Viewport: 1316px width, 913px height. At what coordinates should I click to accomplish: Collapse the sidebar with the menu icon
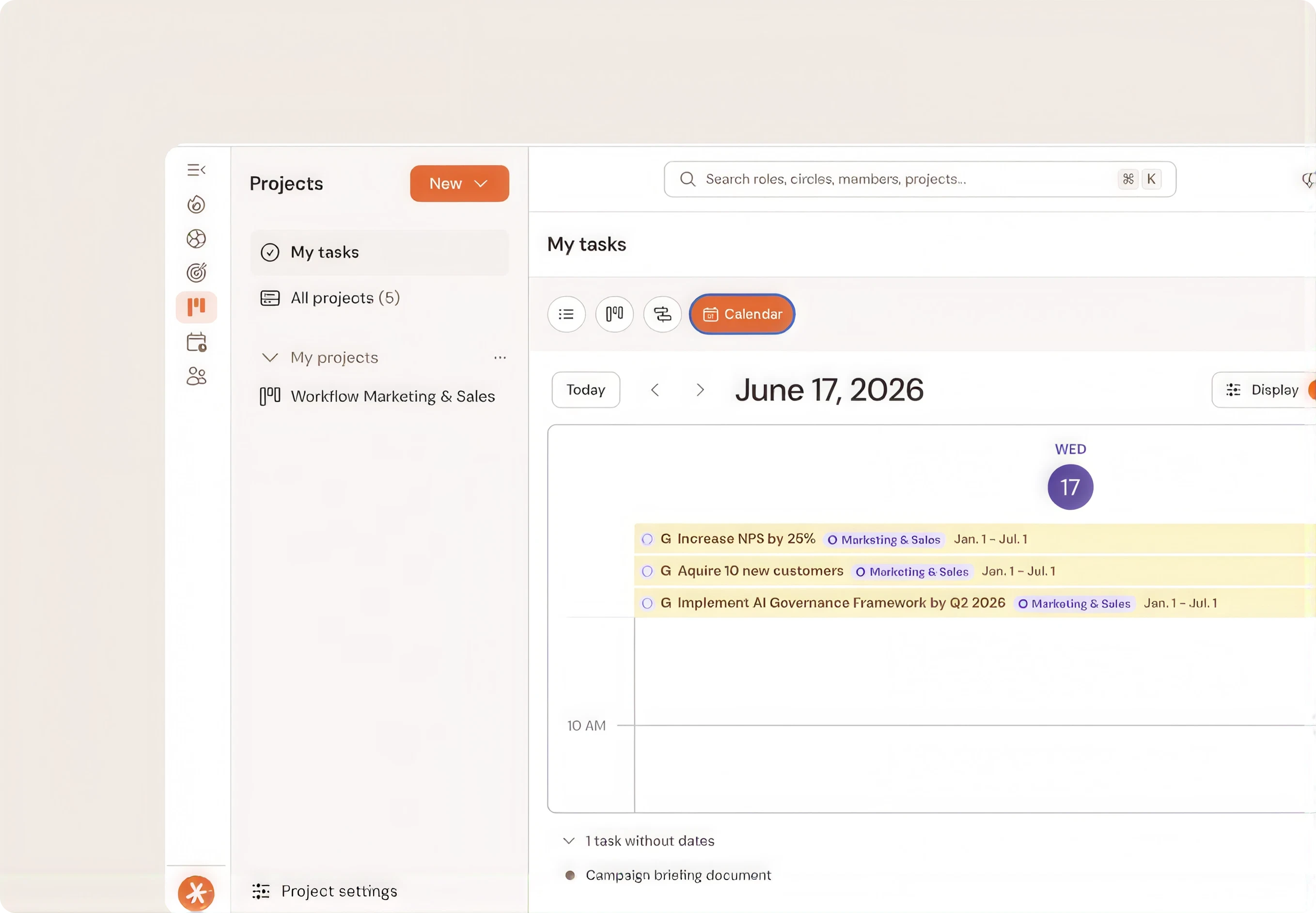point(196,170)
